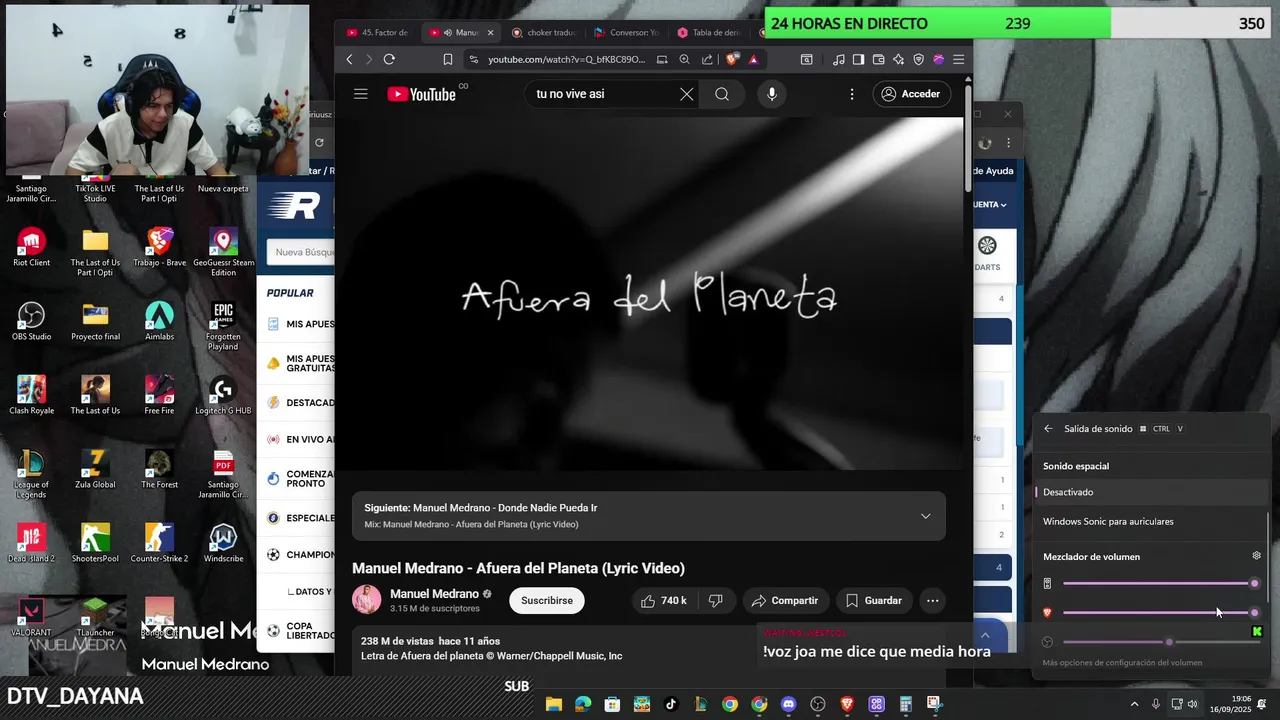Adjust the Brave volume slider
Screen dimensions: 1280x720
click(1160, 612)
